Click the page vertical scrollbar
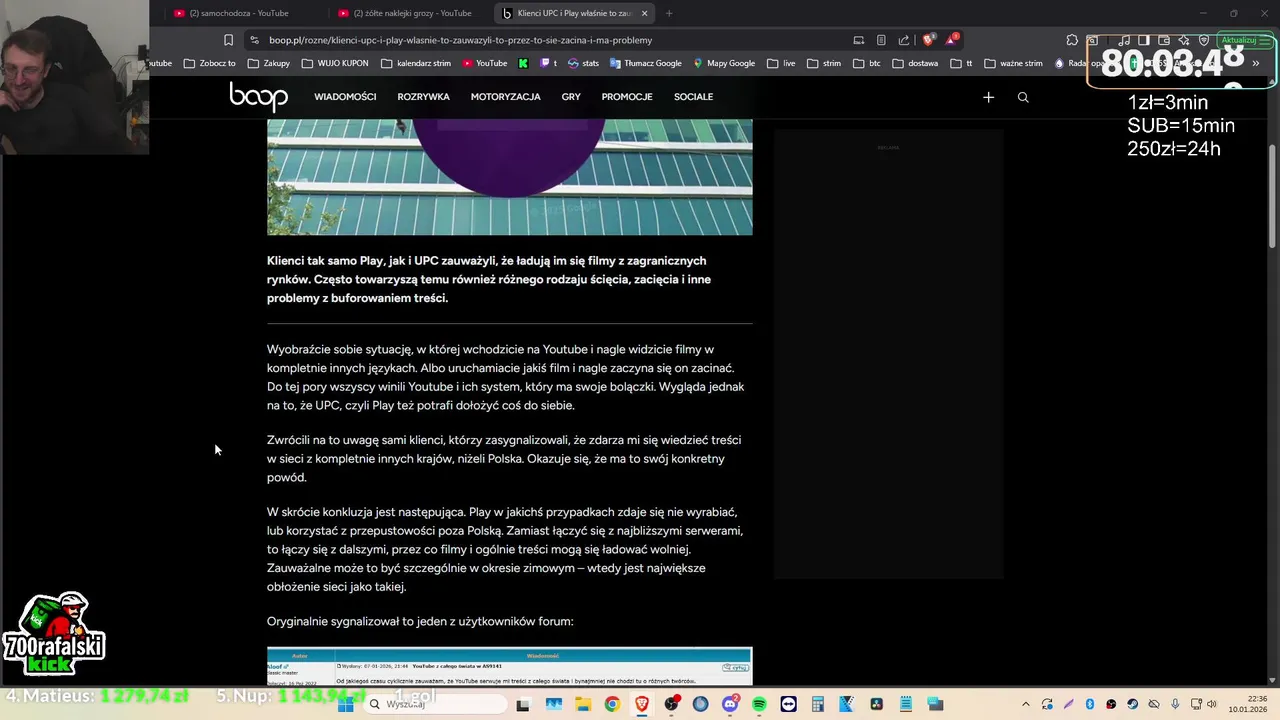Screen dimensions: 1280x720 pyautogui.click(x=1273, y=195)
